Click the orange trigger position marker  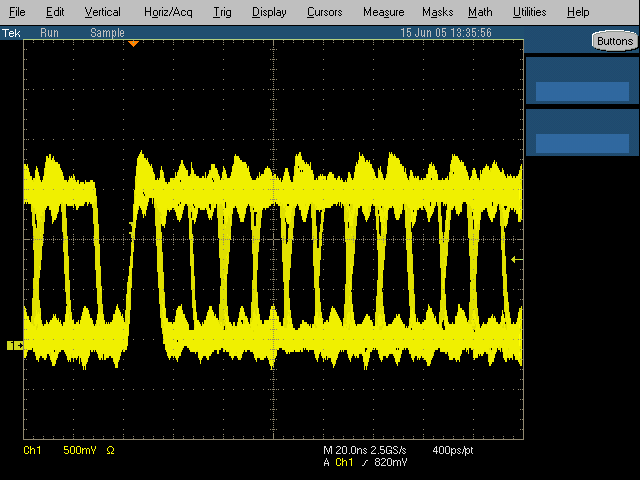133,43
